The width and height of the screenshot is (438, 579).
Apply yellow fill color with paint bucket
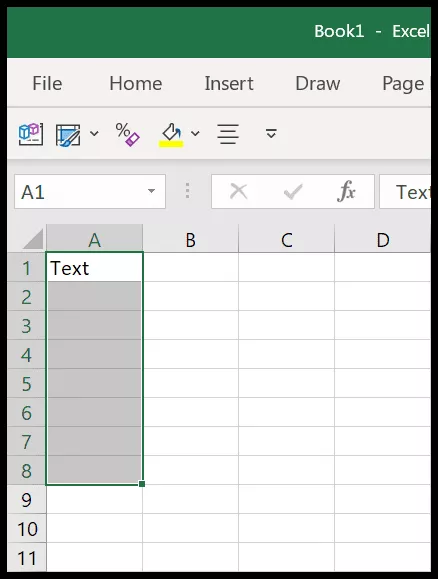171,135
